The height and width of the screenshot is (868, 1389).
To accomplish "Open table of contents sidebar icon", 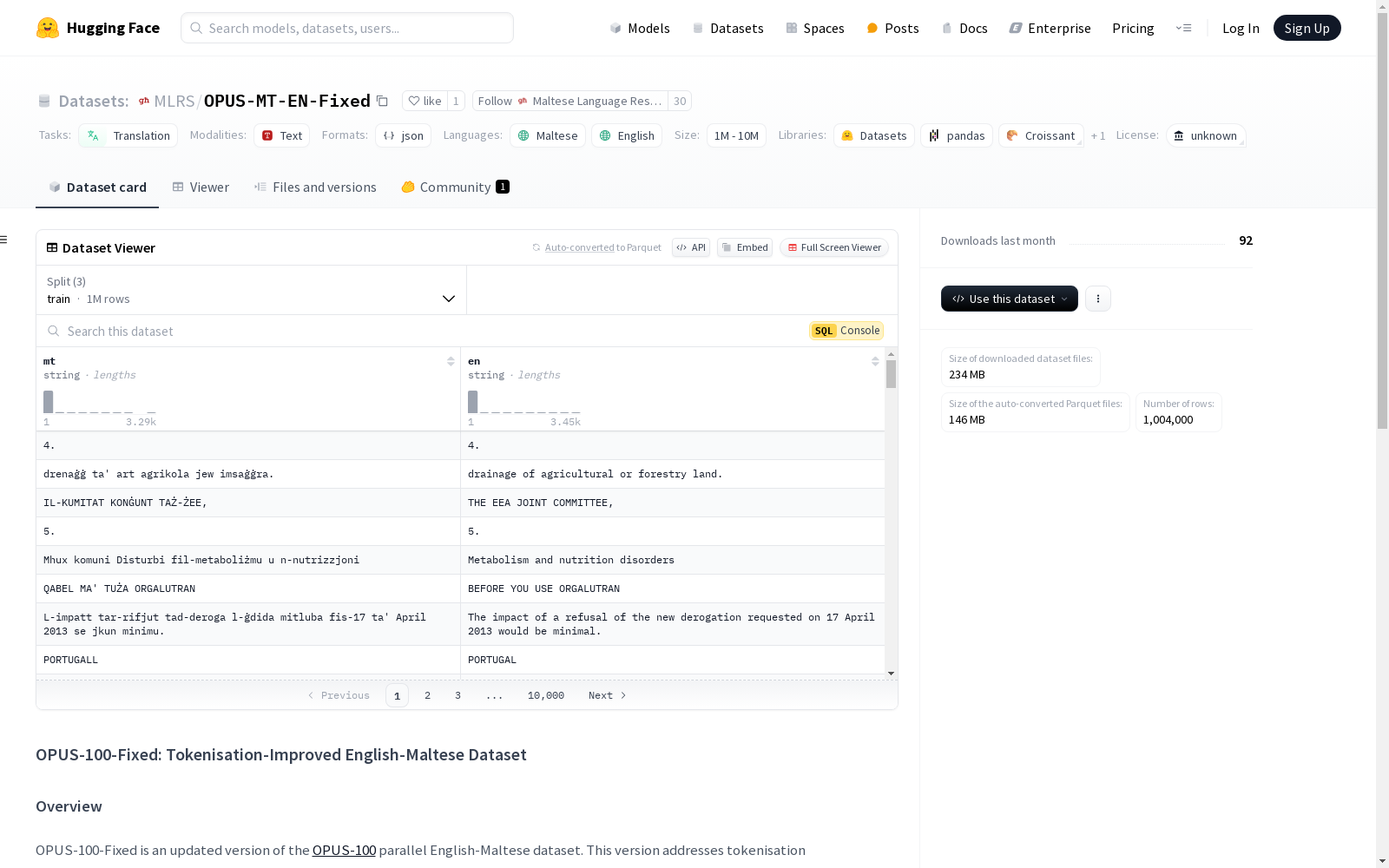I will click(x=4, y=240).
